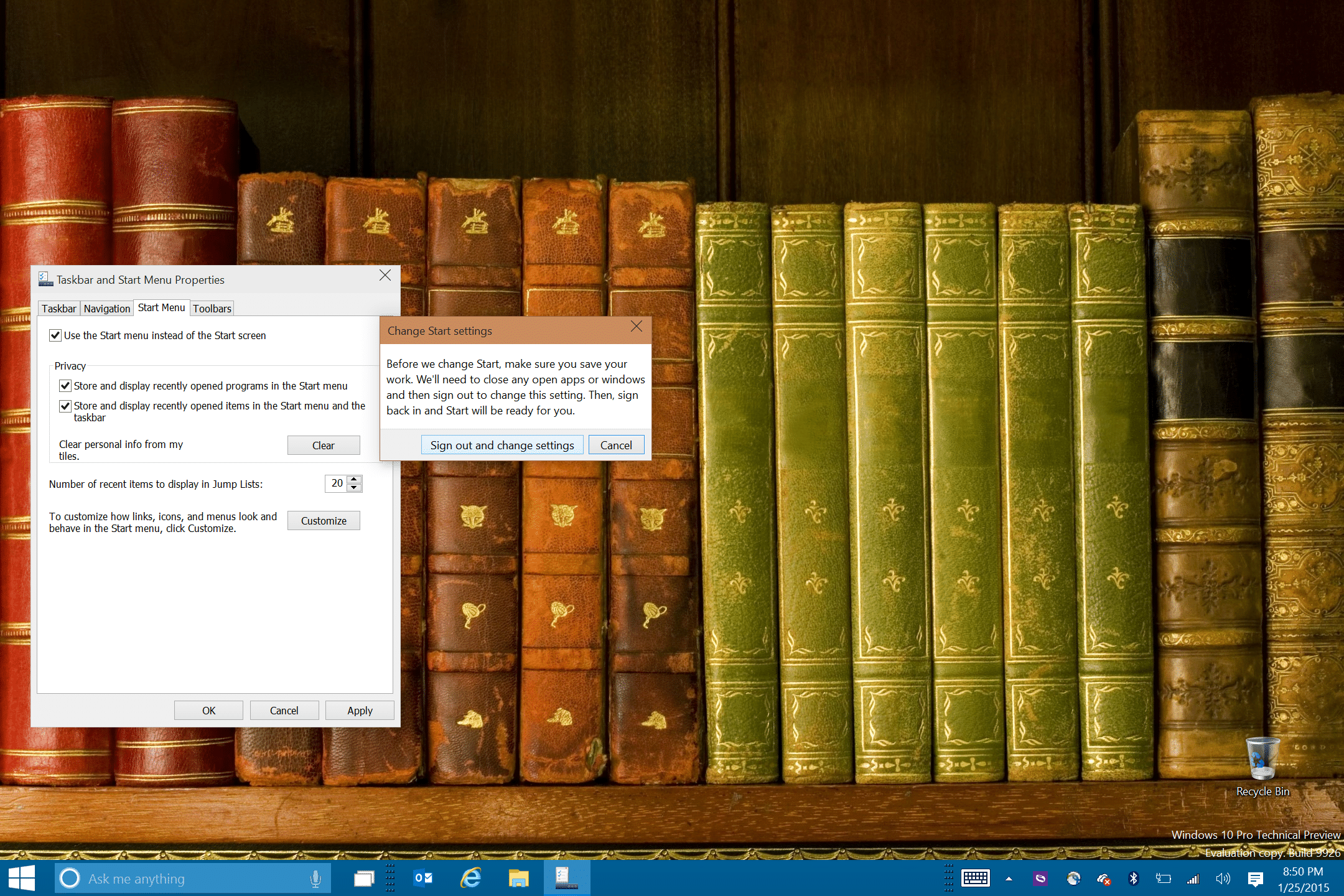Click Jump Lists number field showing 20

pyautogui.click(x=337, y=483)
